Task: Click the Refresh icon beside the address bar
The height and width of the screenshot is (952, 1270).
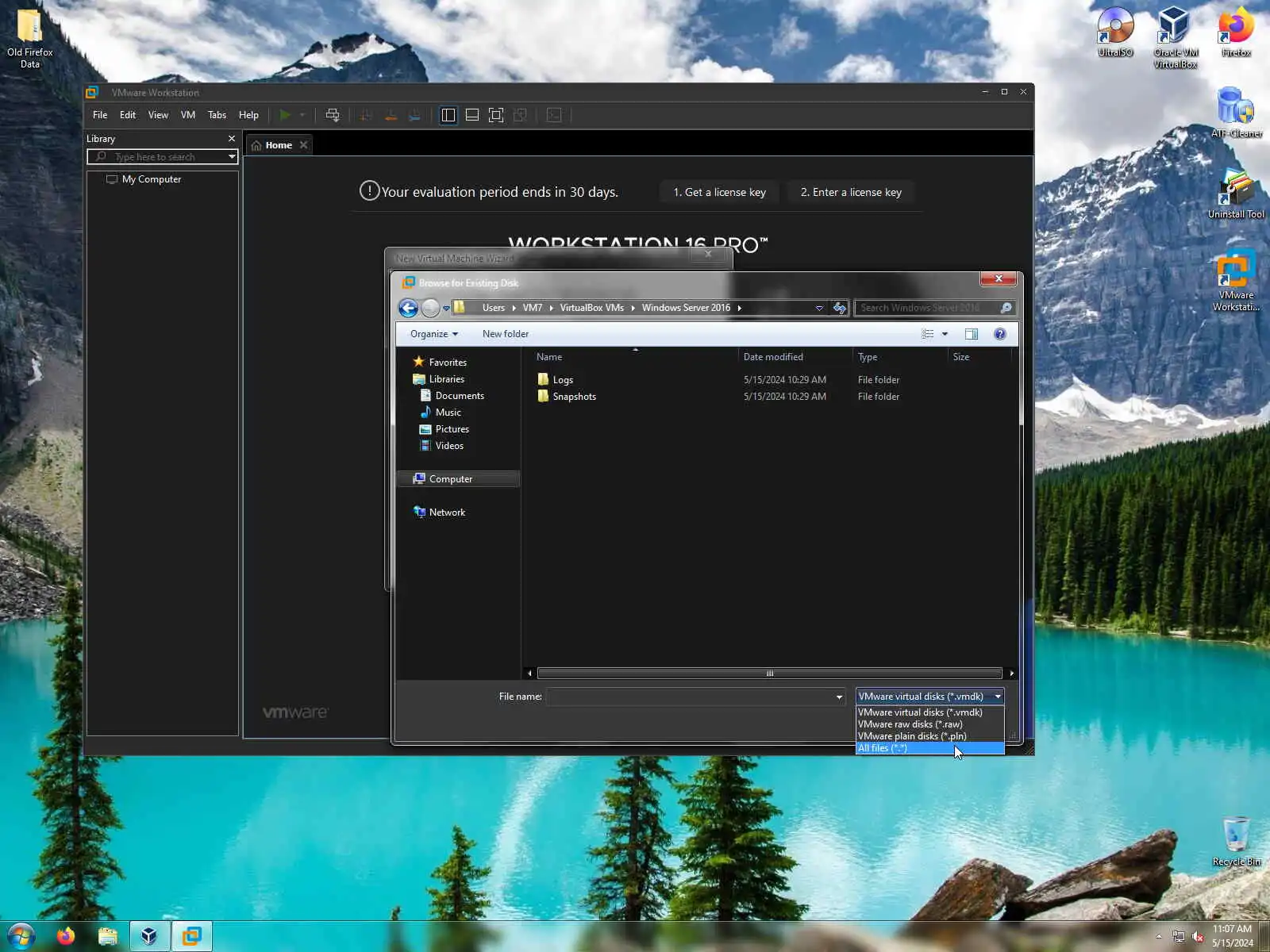Action: point(840,308)
